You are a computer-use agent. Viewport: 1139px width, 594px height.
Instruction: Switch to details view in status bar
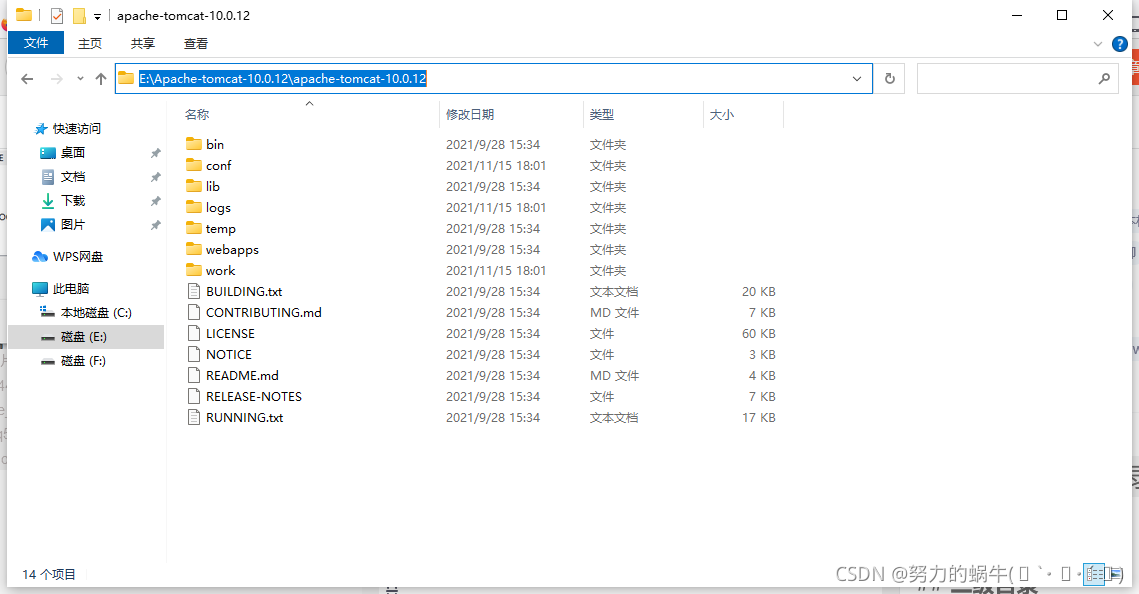pos(1094,574)
